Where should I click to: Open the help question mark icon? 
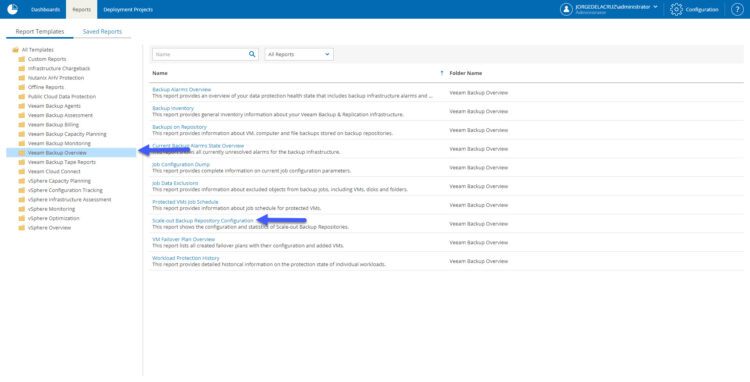[x=737, y=9]
